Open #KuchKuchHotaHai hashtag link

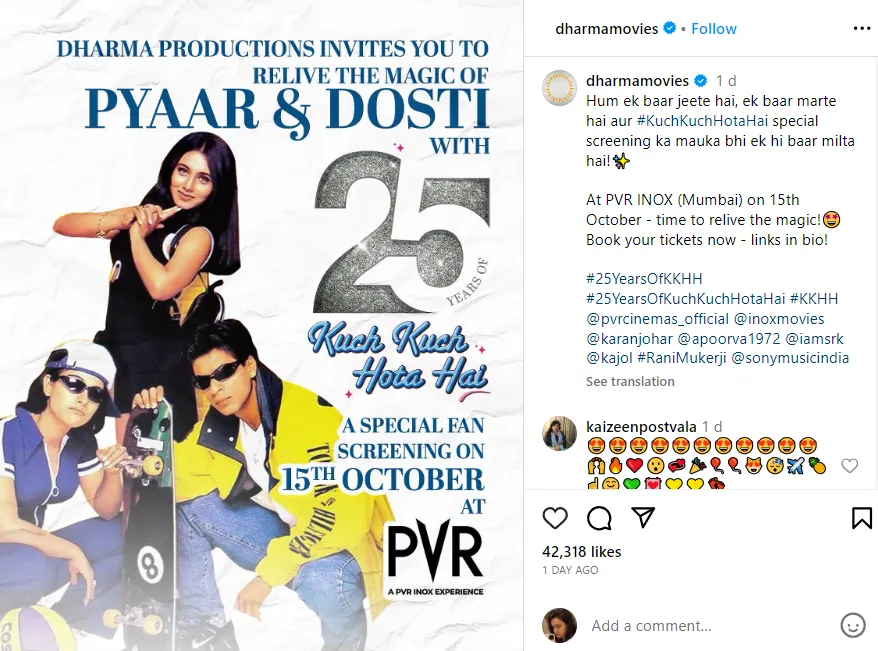(x=703, y=121)
